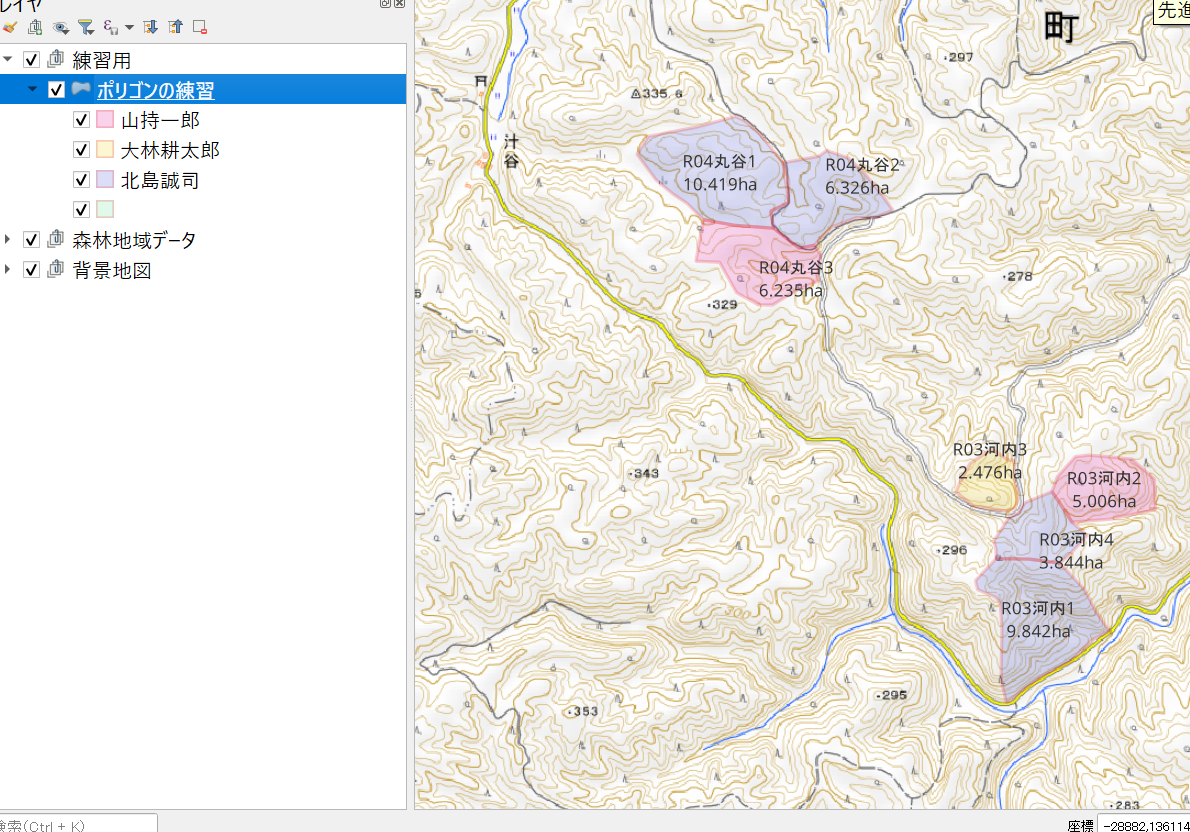The image size is (1190, 832).
Task: Click the expand all layers icon
Action: (x=150, y=27)
